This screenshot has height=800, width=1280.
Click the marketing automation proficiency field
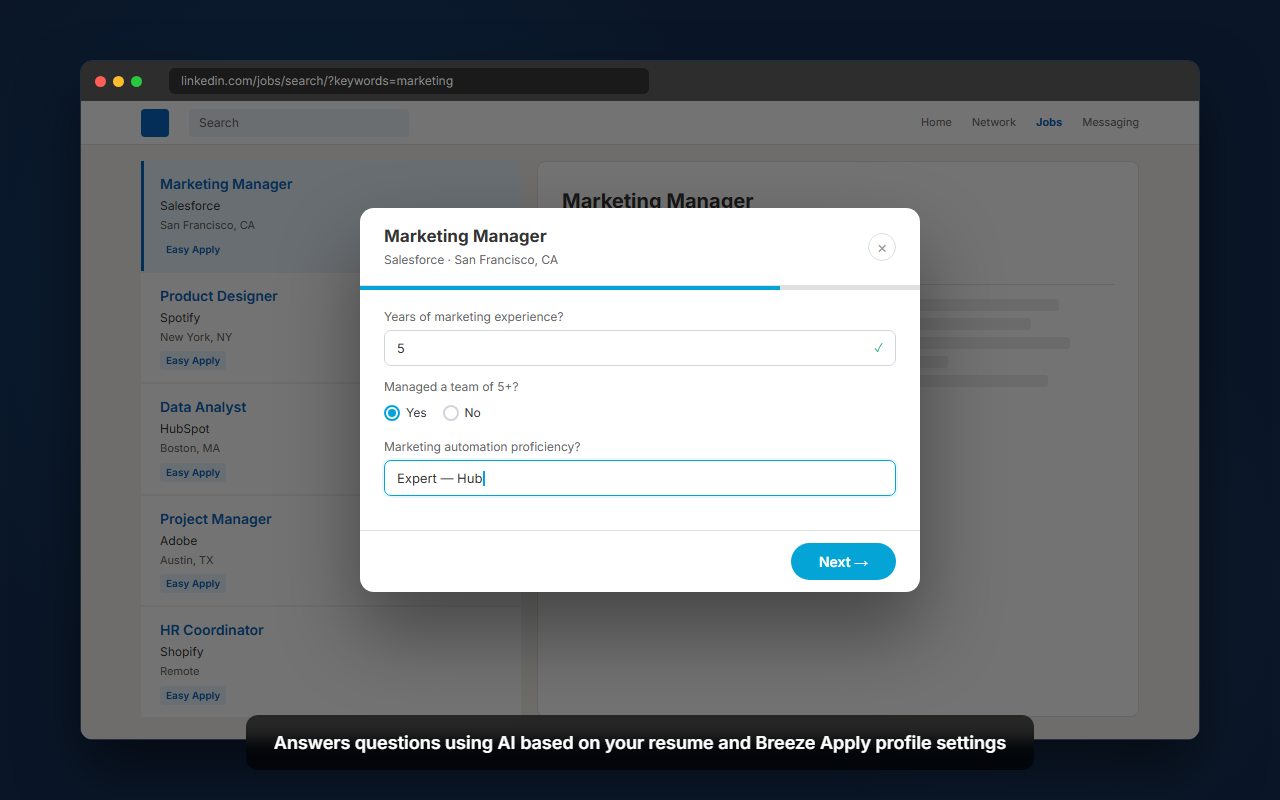click(x=640, y=477)
